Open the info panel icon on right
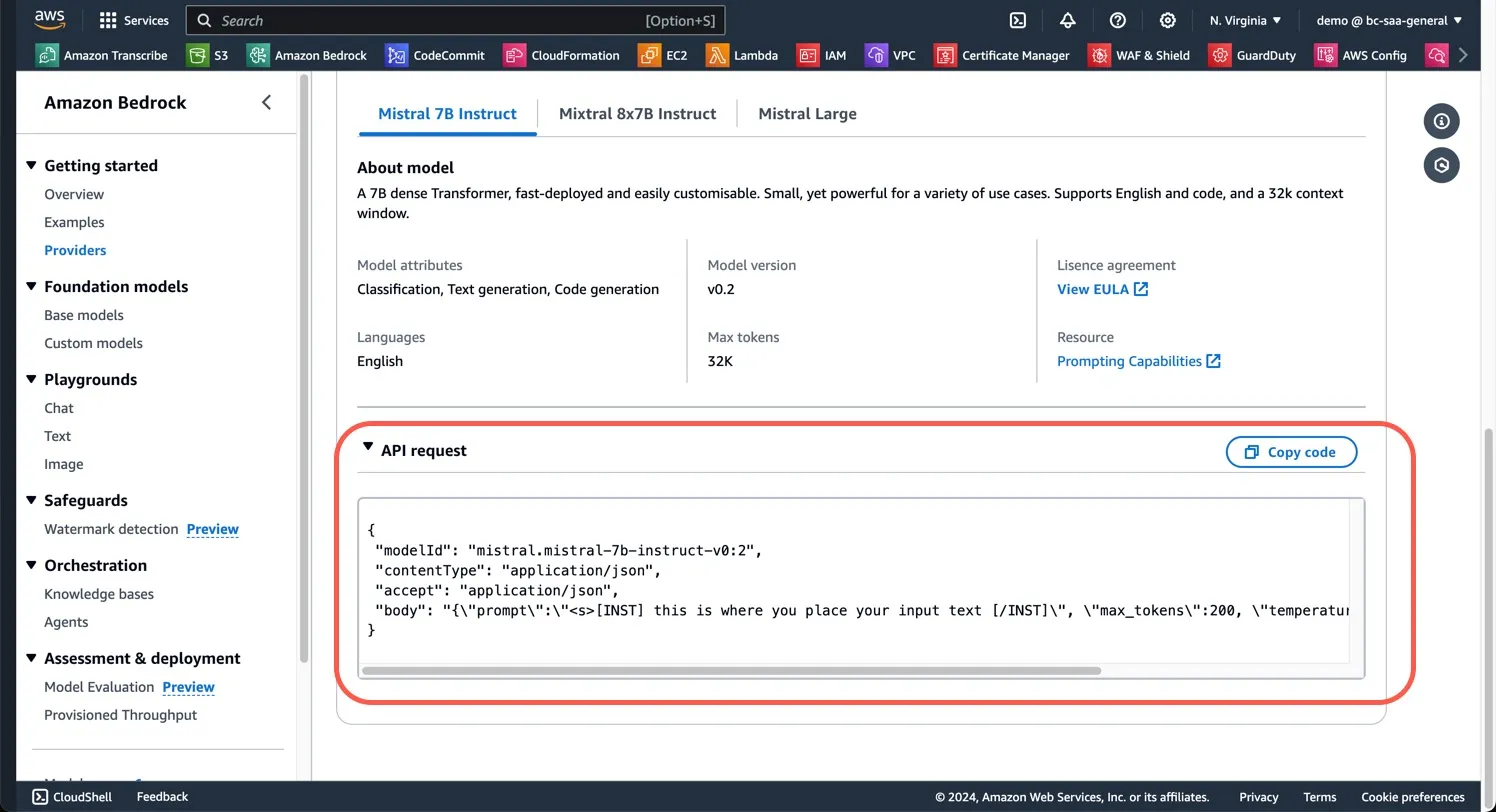This screenshot has width=1496, height=812. coord(1441,121)
